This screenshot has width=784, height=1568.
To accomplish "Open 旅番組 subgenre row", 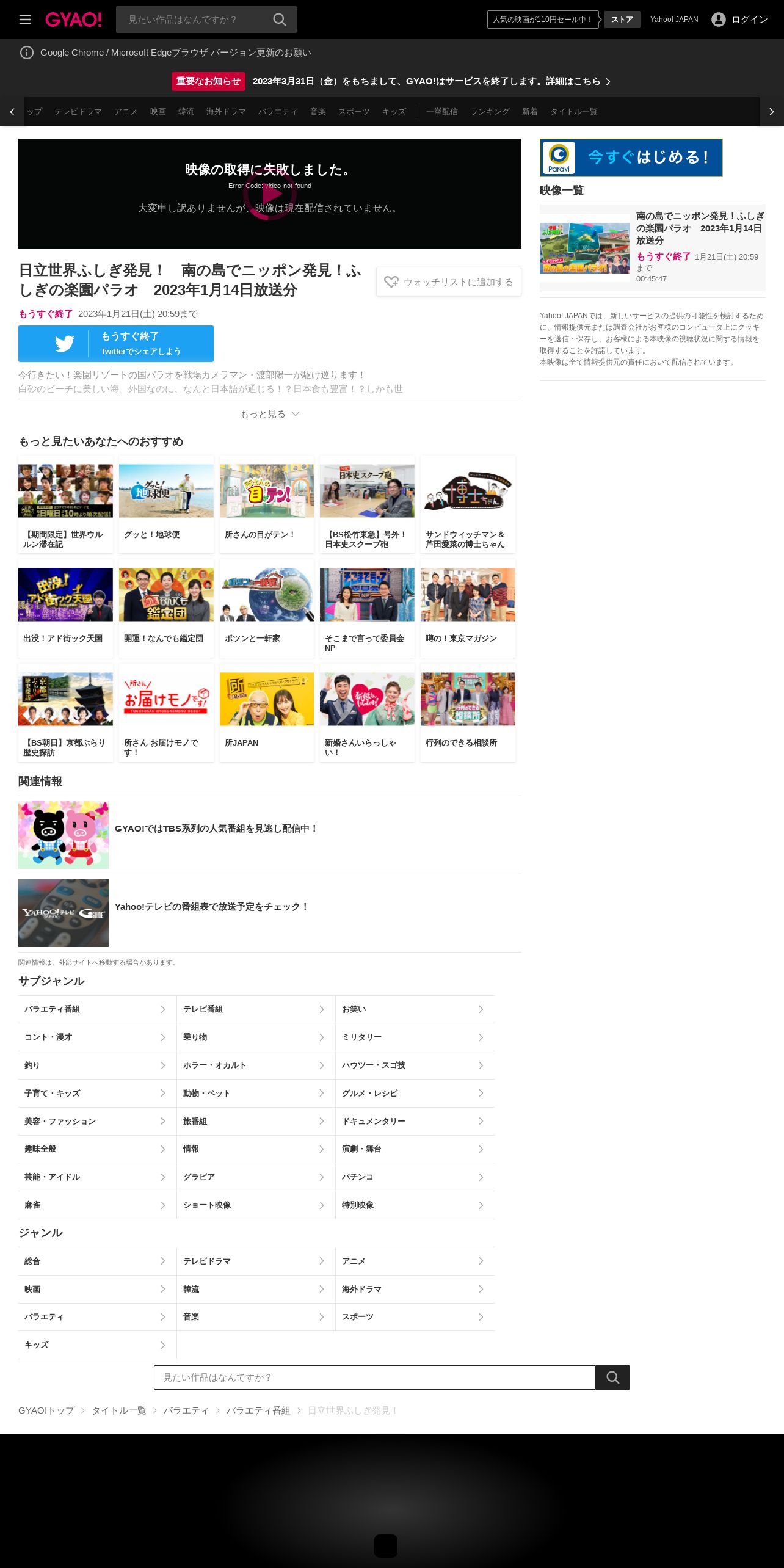I will click(256, 1122).
